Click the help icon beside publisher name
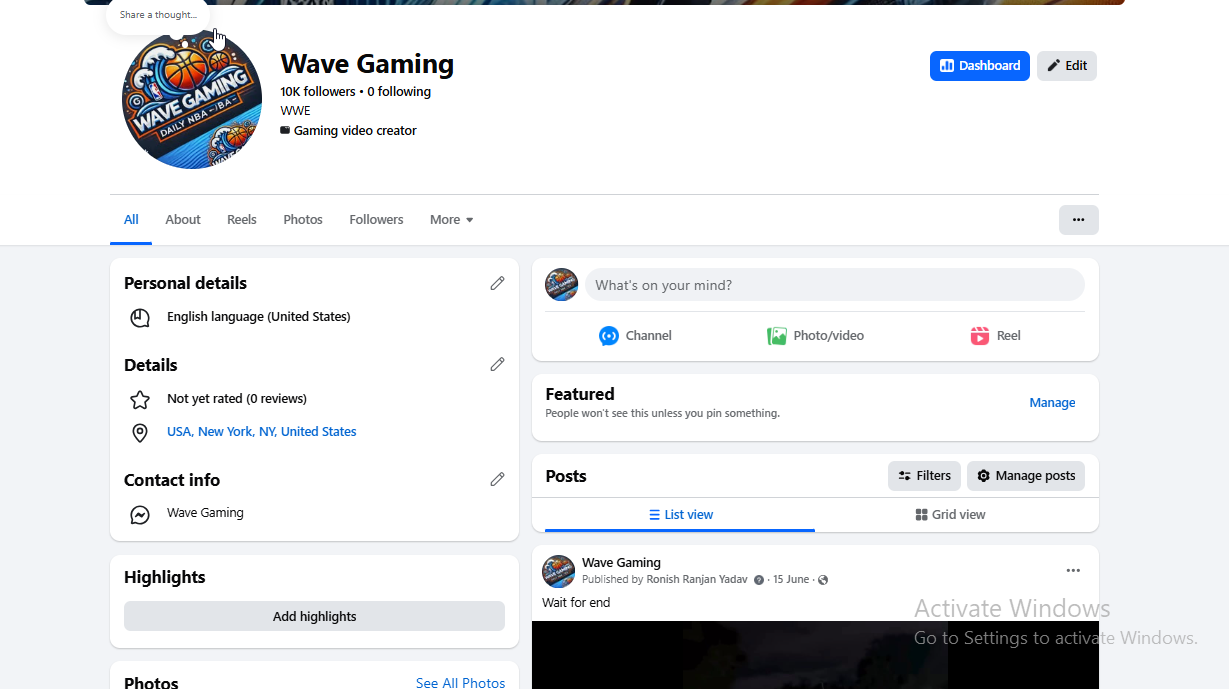The image size is (1229, 689). (759, 580)
